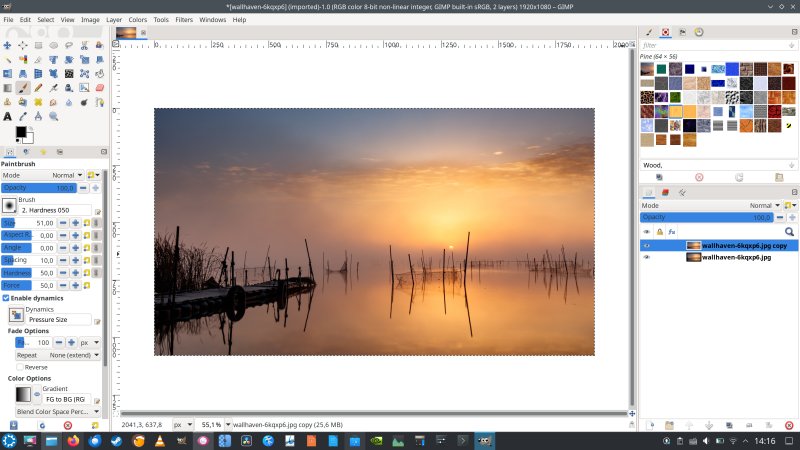Select the Zoom magnifier tool

coord(54,116)
